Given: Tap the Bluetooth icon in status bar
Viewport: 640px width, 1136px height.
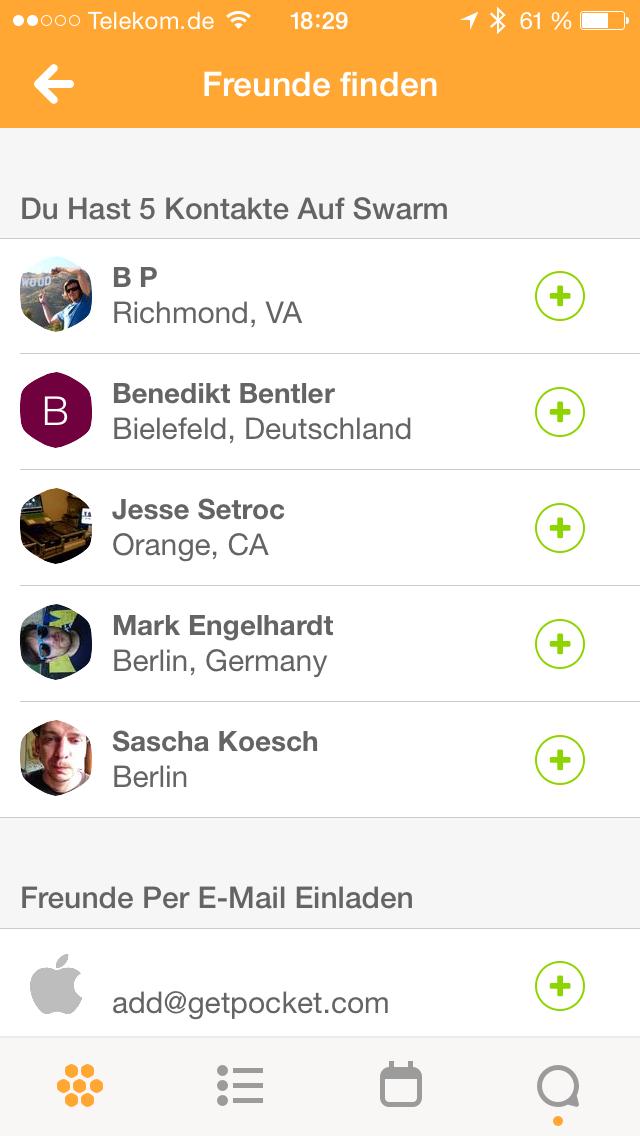Looking at the screenshot, I should (497, 21).
